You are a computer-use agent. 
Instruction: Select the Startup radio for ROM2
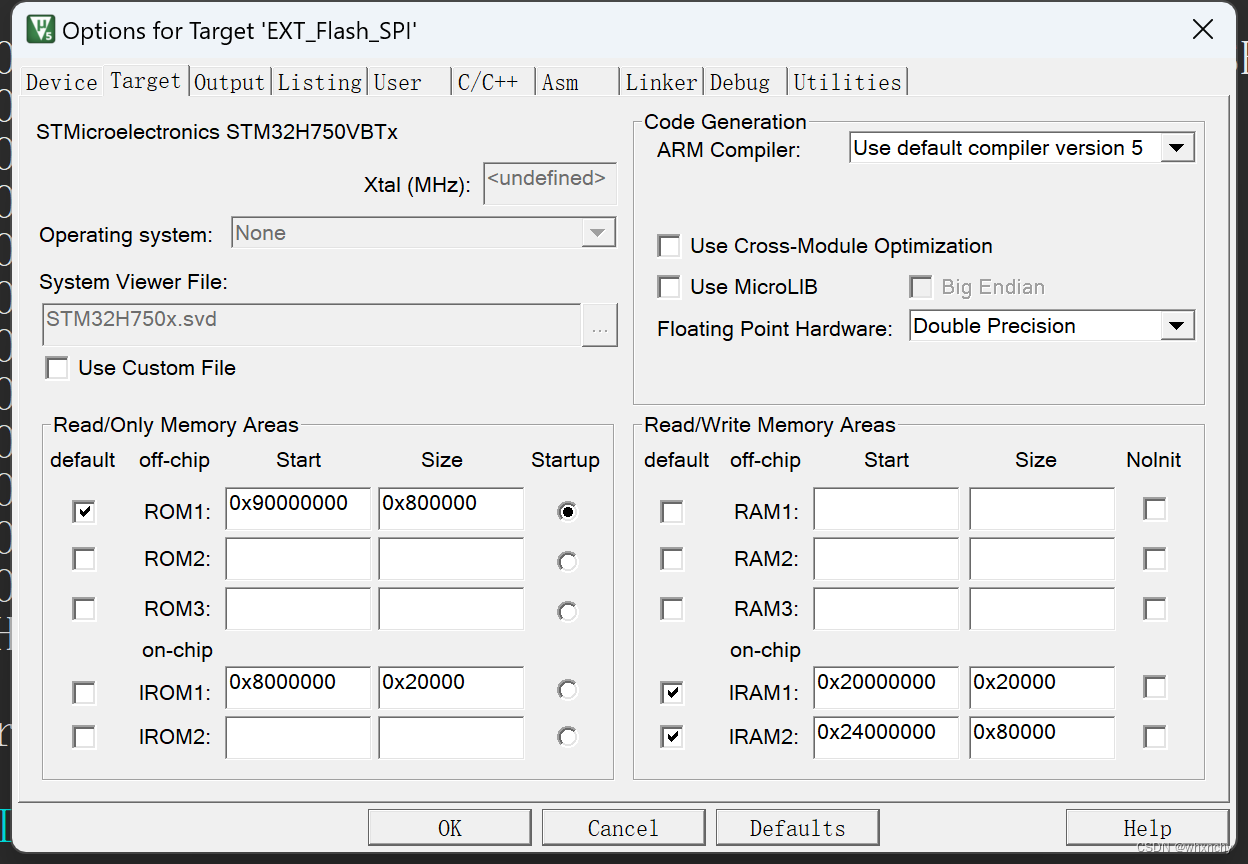click(567, 561)
